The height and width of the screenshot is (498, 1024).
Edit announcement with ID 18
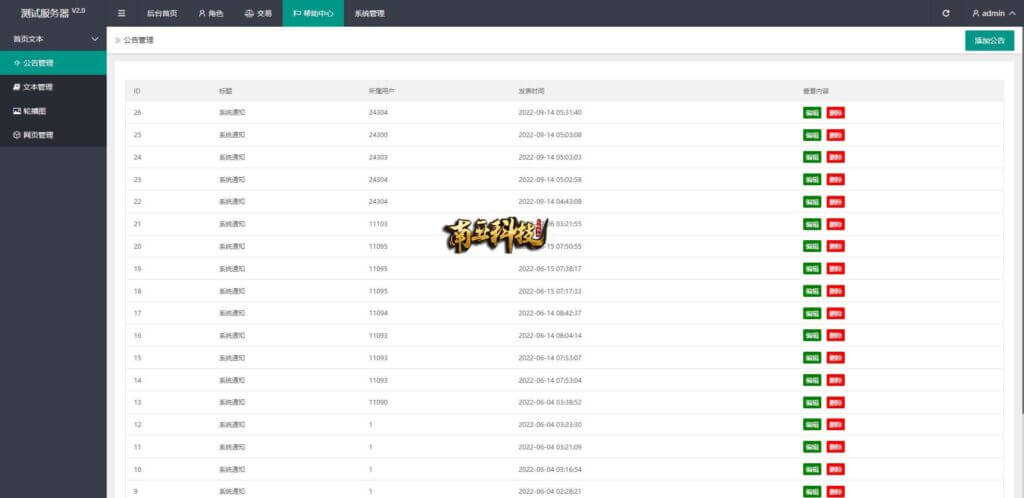click(x=812, y=290)
